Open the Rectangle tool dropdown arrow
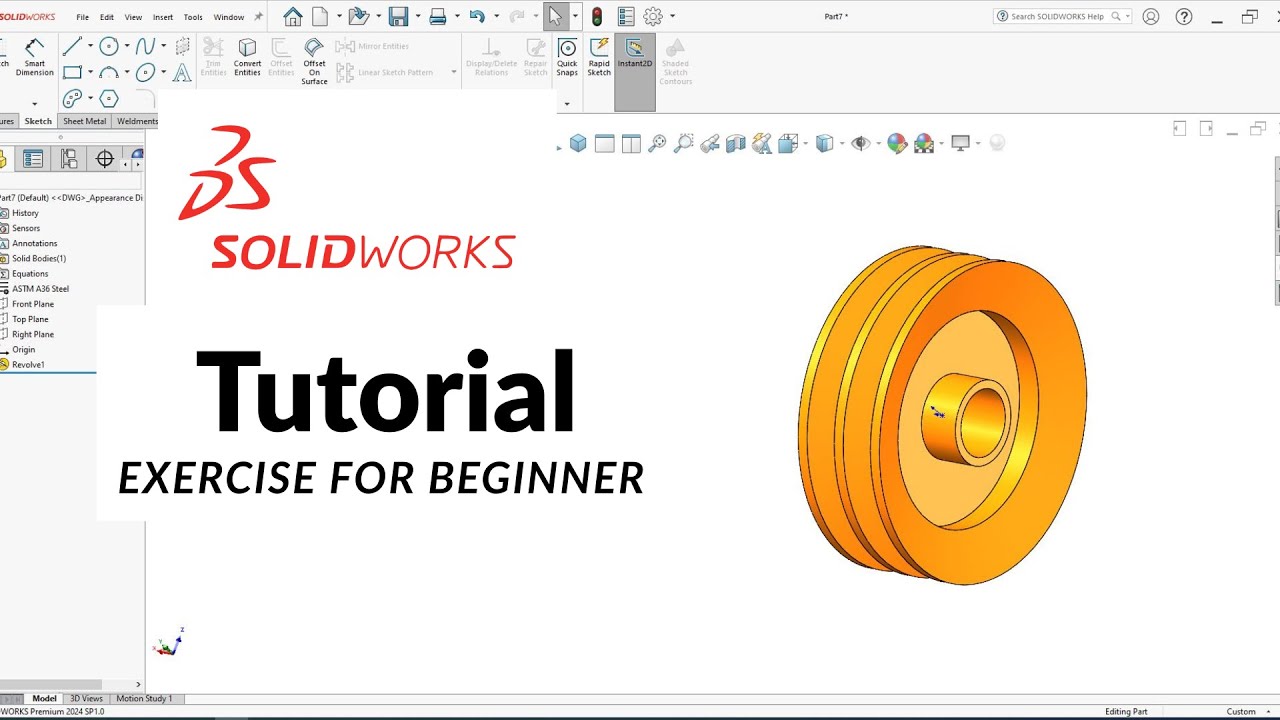 [90, 72]
